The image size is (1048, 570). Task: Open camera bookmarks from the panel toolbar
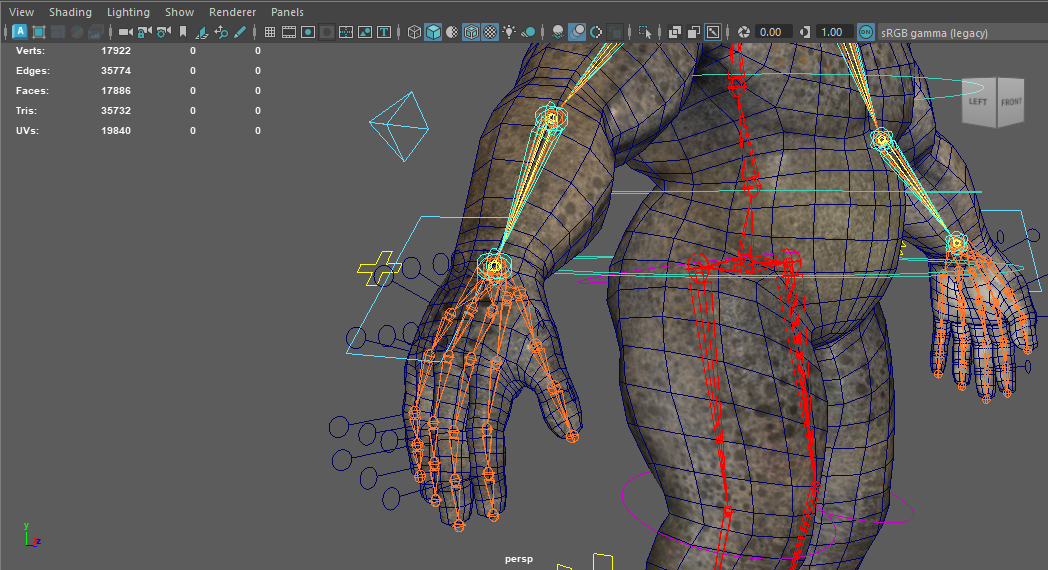tap(182, 32)
